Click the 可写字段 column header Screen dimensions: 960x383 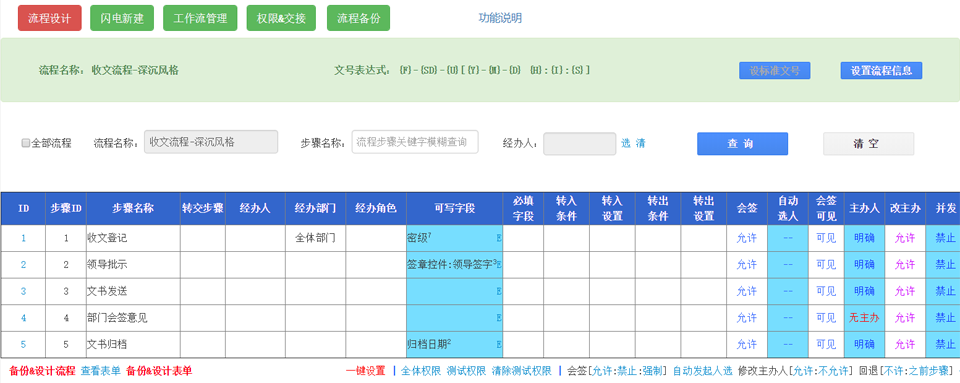(454, 208)
